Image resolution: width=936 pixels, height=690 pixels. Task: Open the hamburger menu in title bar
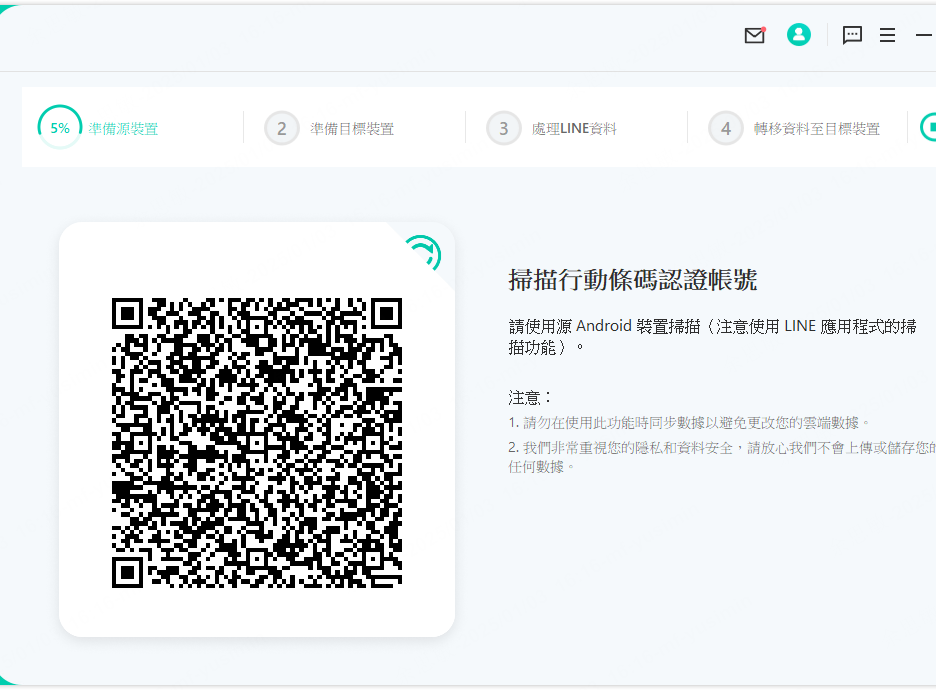887,35
